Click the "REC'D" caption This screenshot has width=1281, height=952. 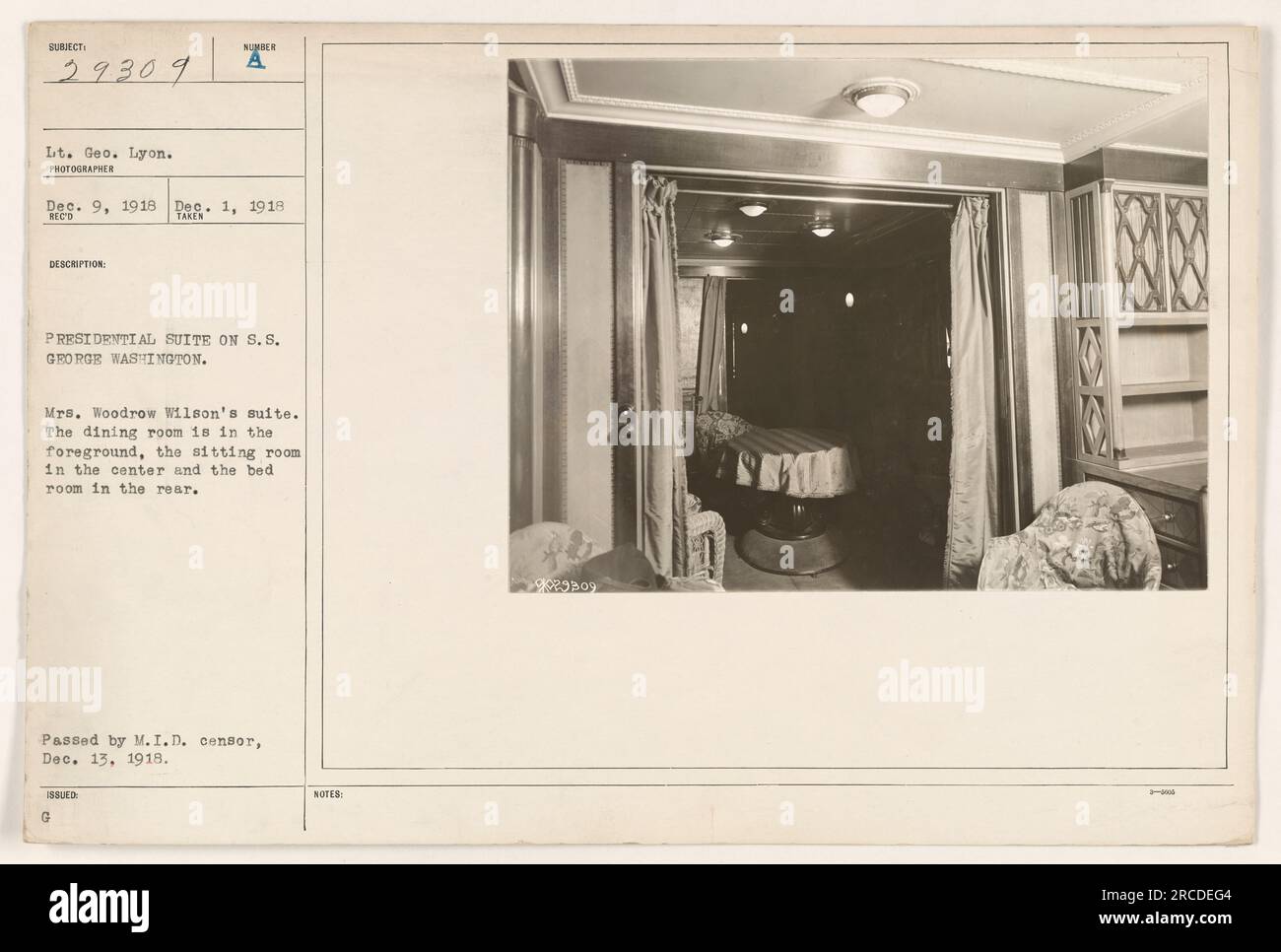(60, 219)
